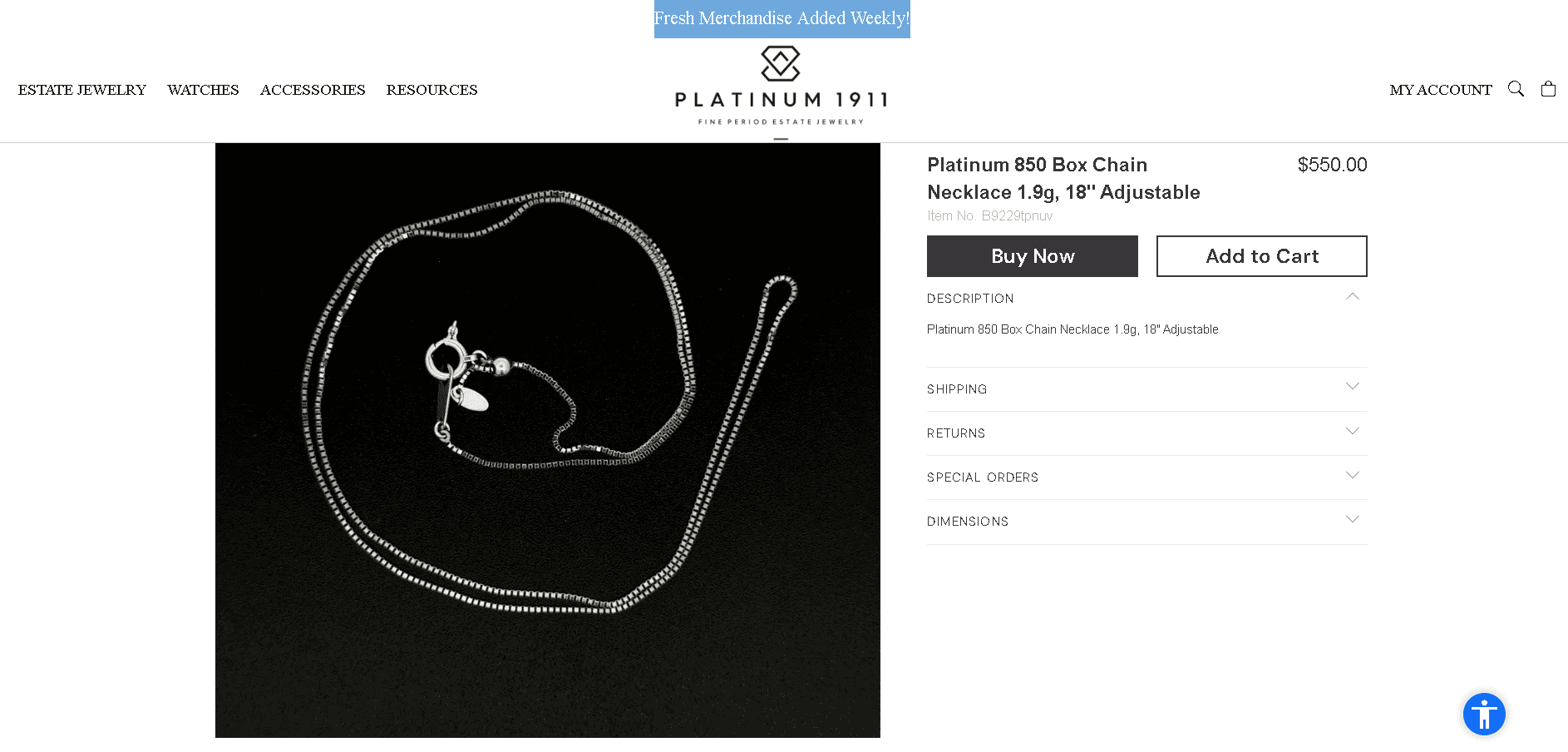This screenshot has height=752, width=1568.
Task: Expand the Returns section
Action: click(x=1146, y=433)
